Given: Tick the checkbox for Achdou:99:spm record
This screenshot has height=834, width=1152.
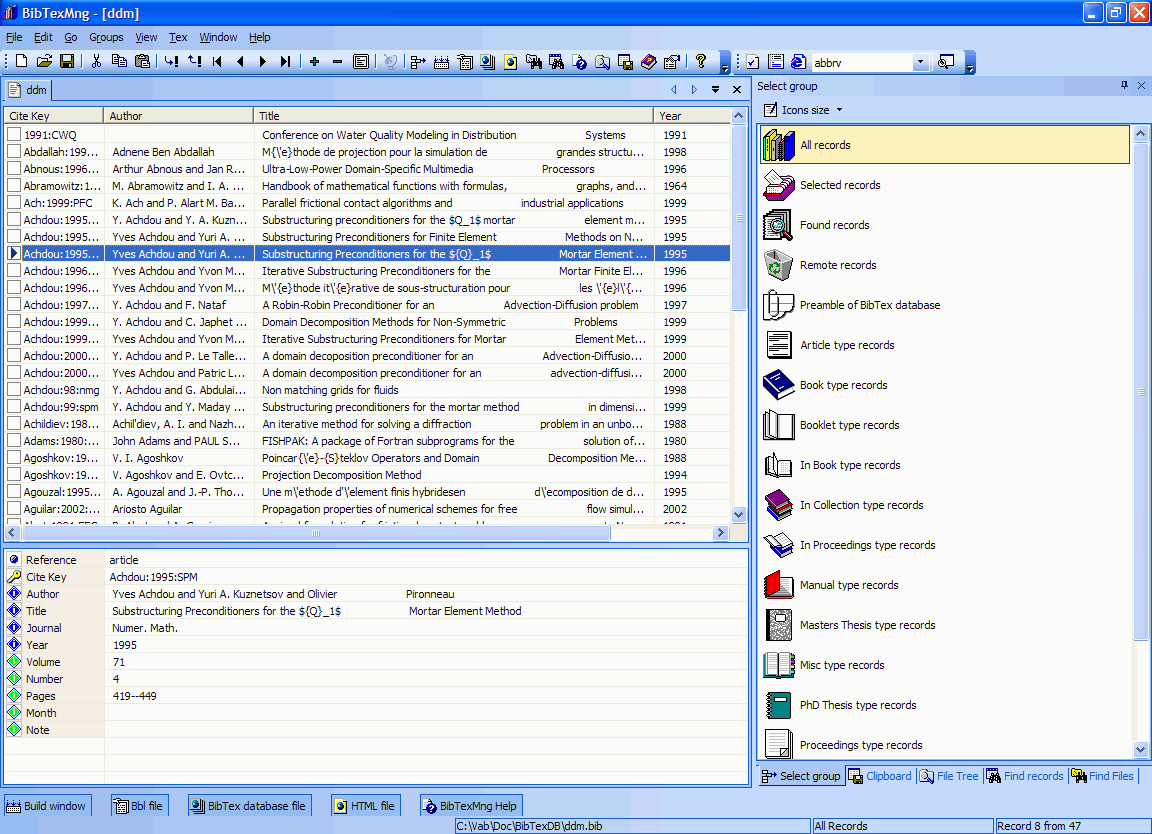Looking at the screenshot, I should coord(14,406).
